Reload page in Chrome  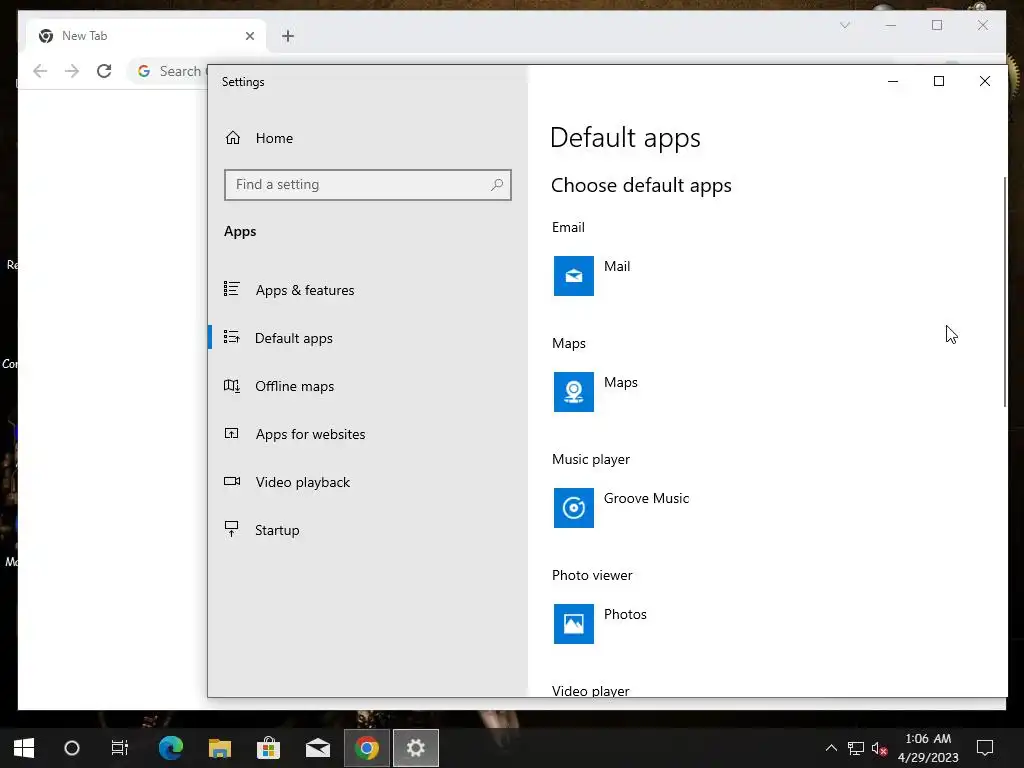(x=104, y=71)
